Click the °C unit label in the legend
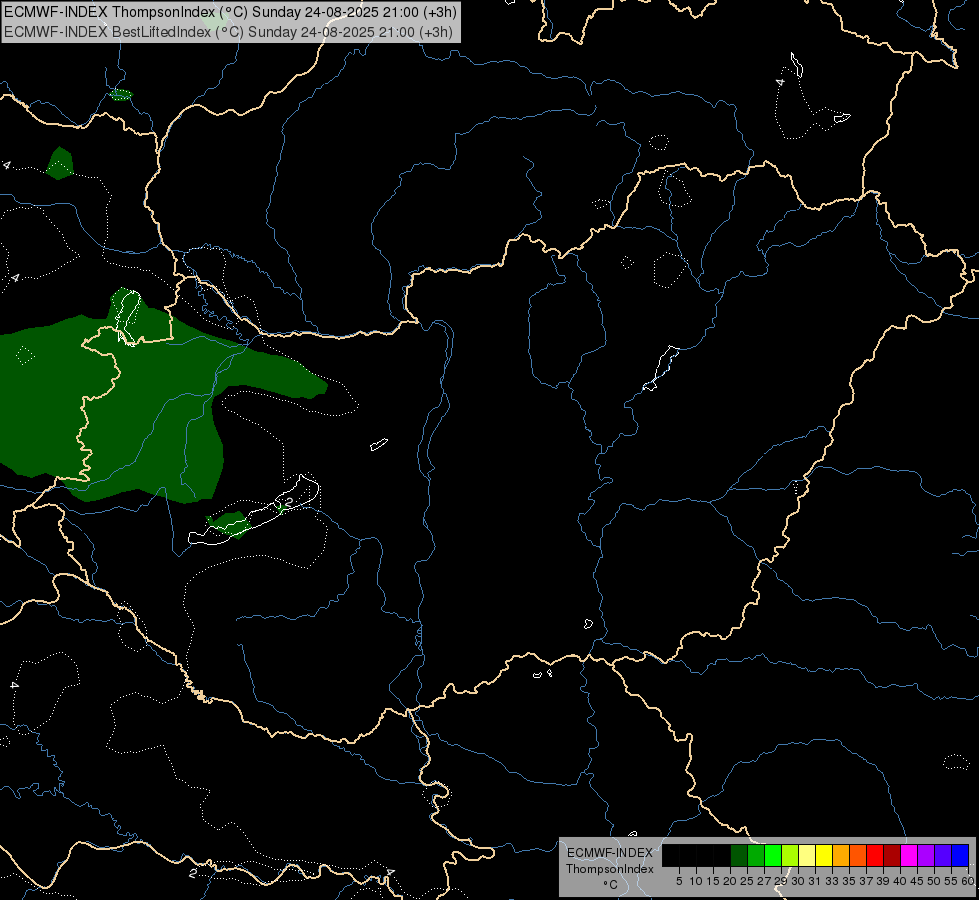979x900 pixels. click(610, 884)
